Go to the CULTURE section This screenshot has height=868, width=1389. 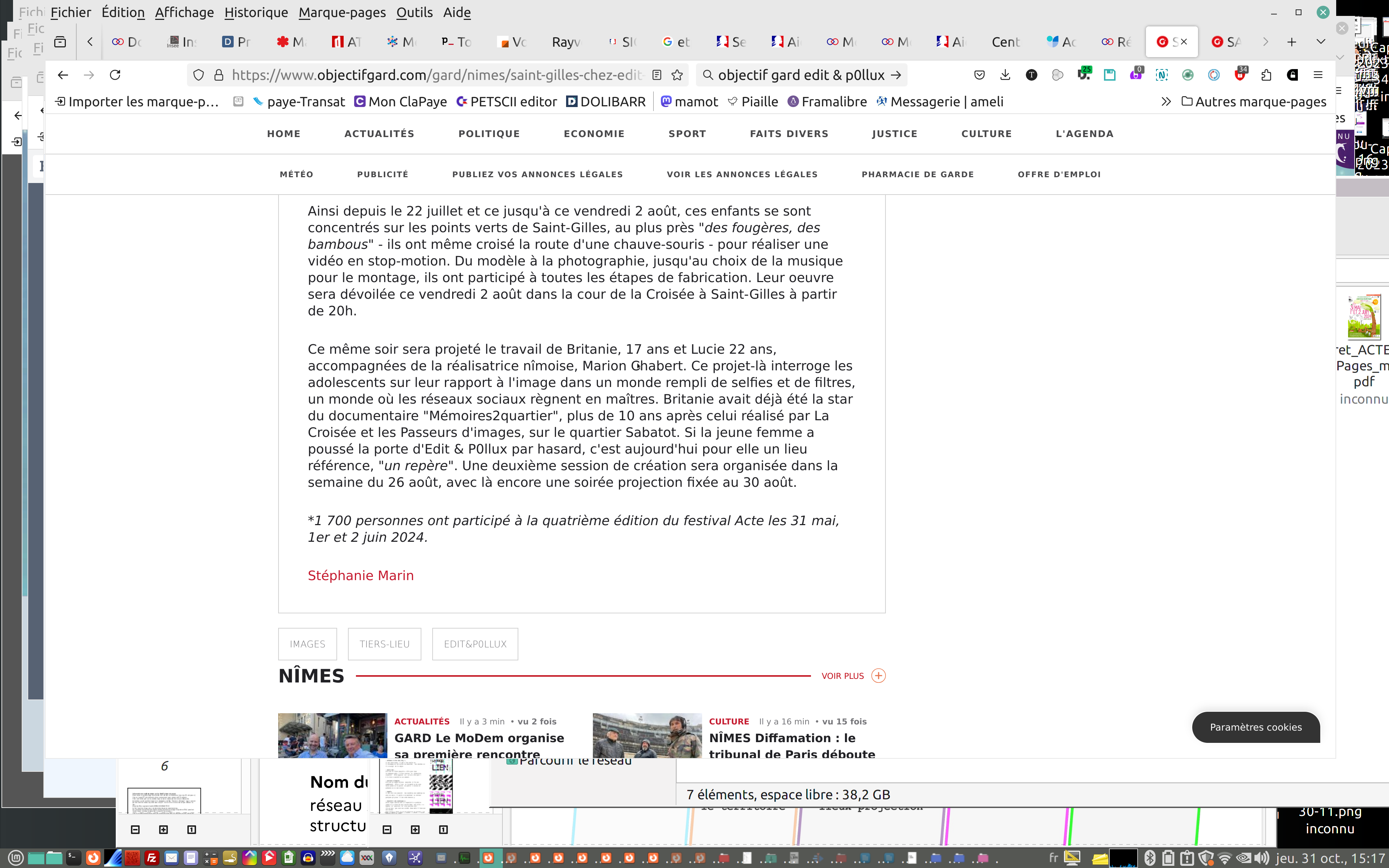(x=986, y=134)
